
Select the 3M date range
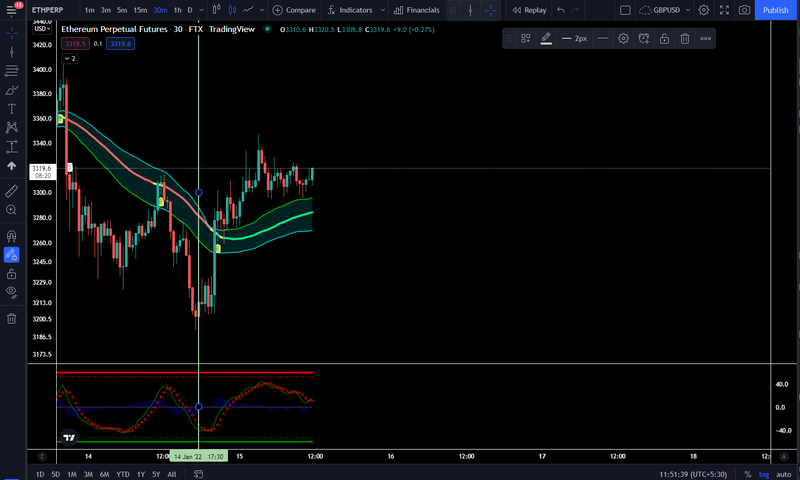coord(88,474)
